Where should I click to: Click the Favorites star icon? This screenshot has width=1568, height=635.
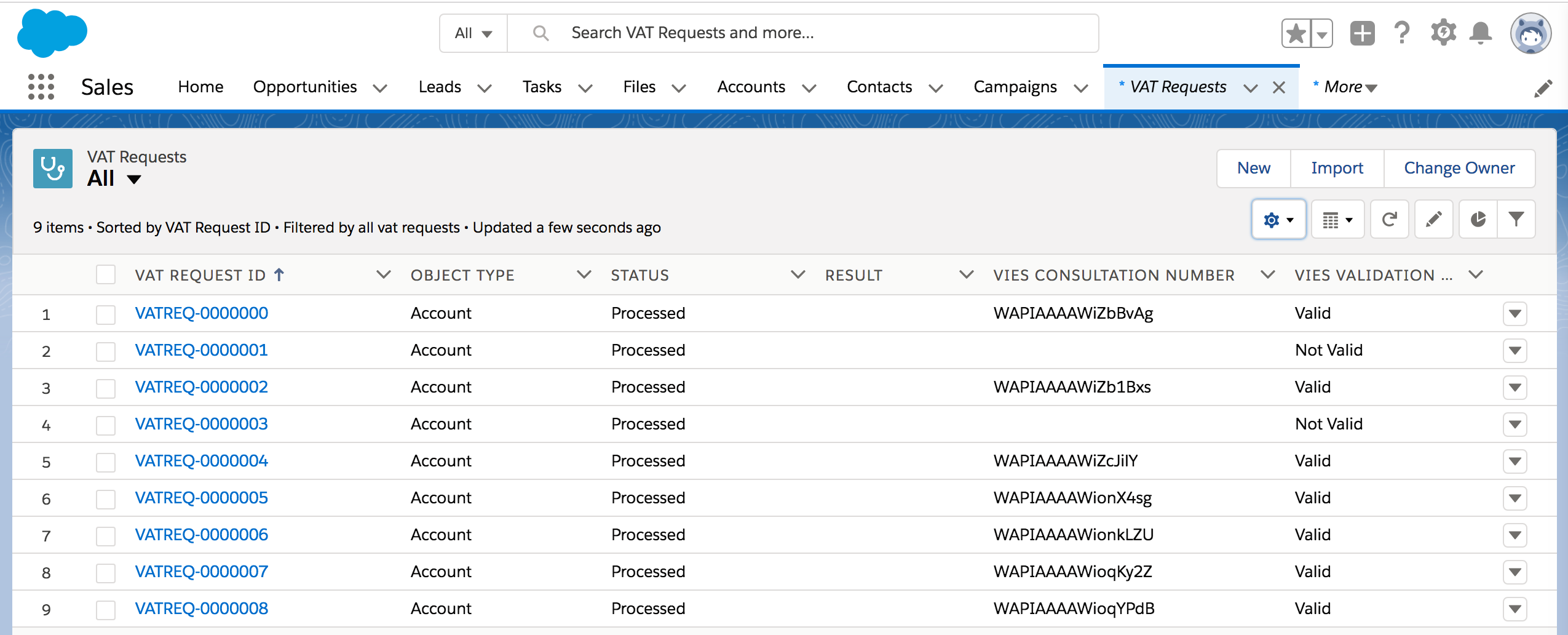(x=1296, y=33)
